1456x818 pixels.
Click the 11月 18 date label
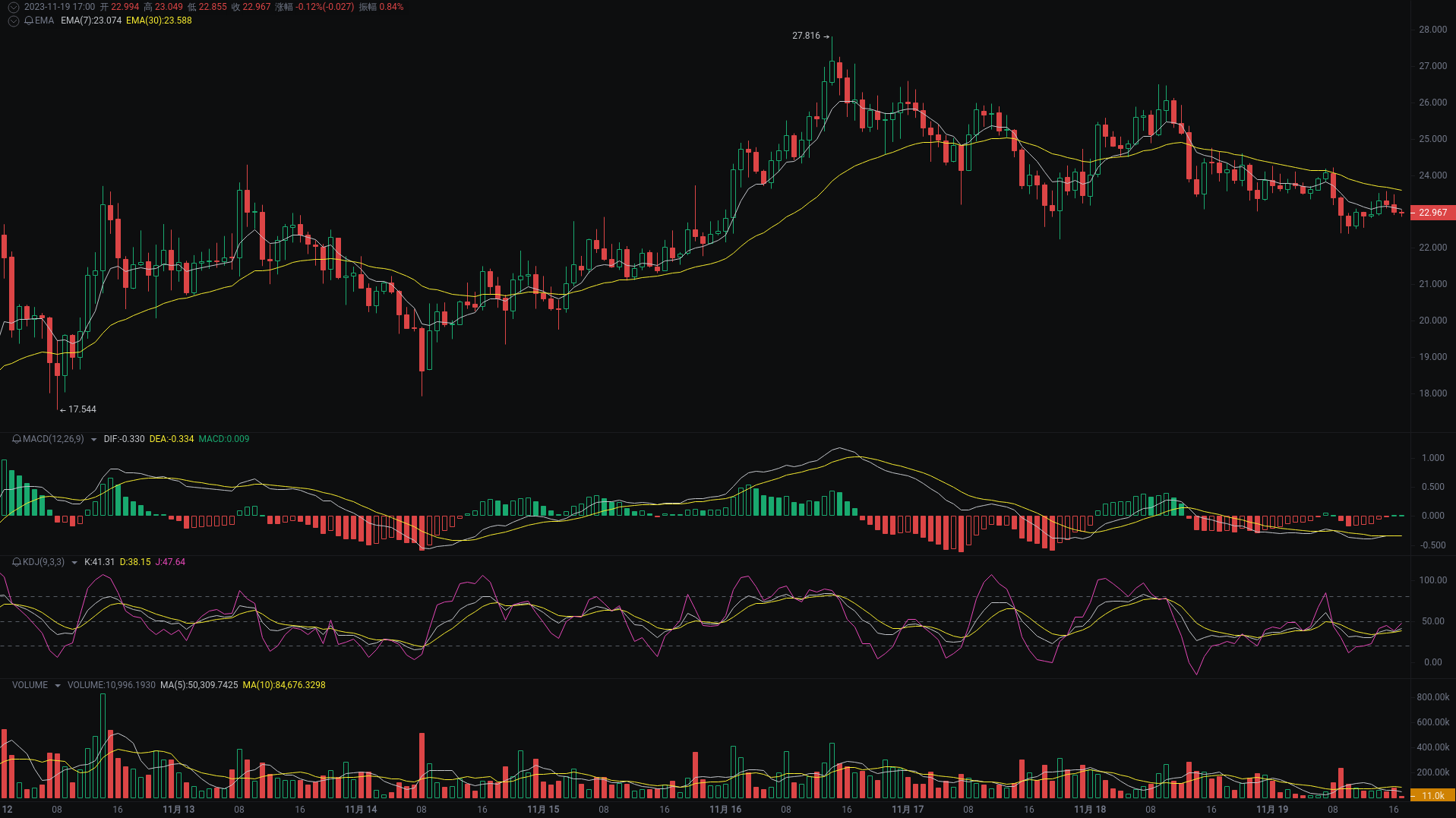click(1090, 810)
